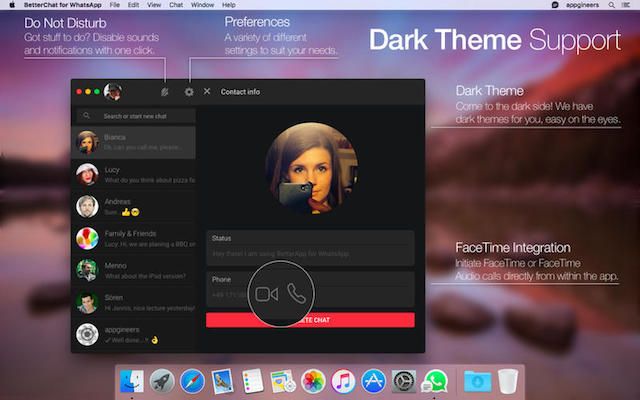Viewport: 640px width, 400px height.
Task: Toggle the Do Not Disturb bell icon
Action: pos(164,92)
